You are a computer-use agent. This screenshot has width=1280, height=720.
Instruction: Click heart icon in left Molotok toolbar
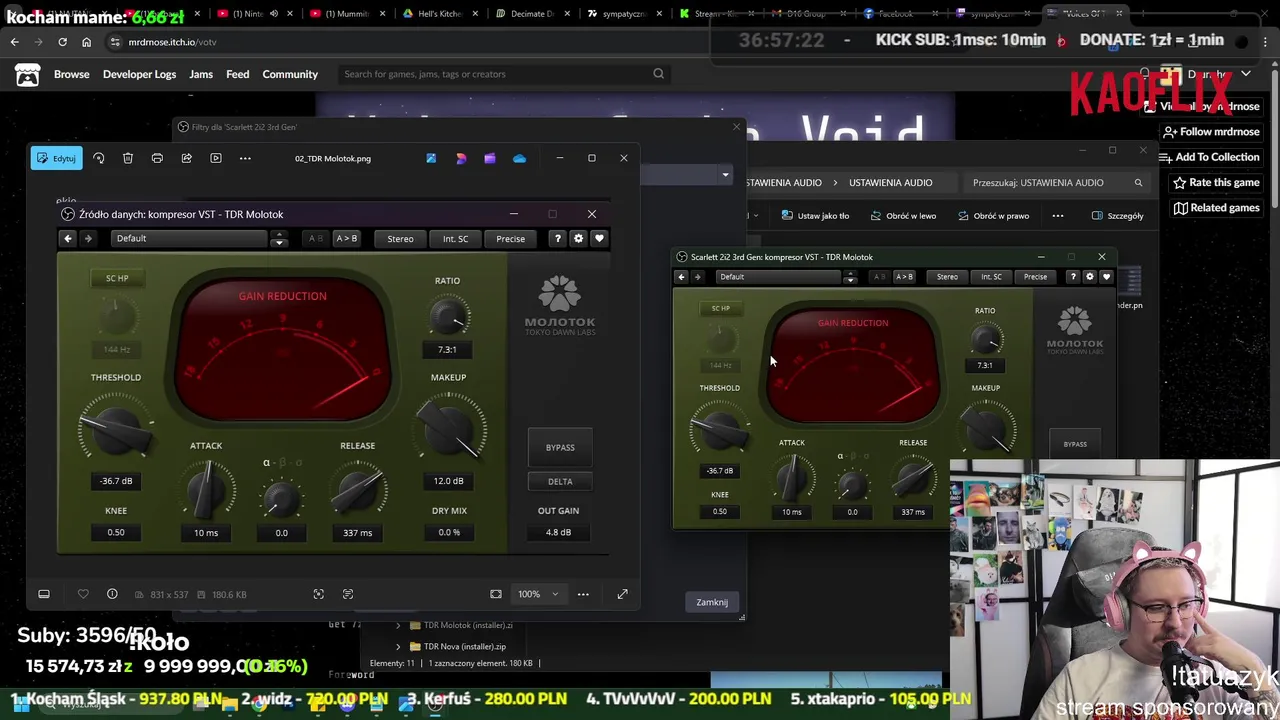click(x=599, y=238)
